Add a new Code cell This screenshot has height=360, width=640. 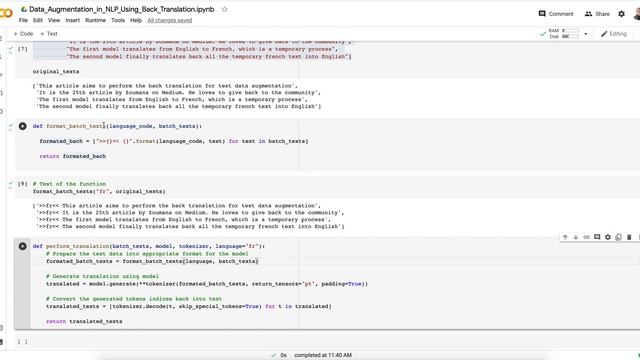(23, 34)
